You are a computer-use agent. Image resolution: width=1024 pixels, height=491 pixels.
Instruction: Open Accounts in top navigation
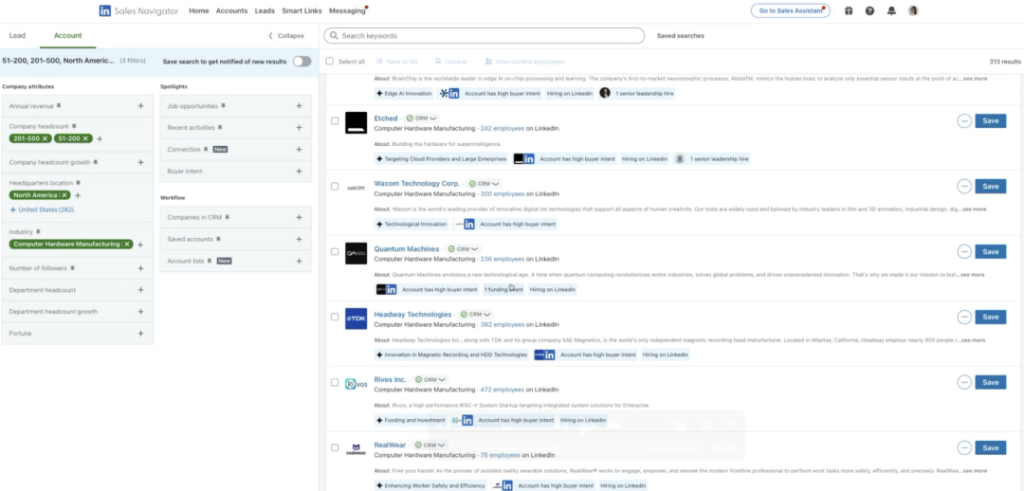(x=232, y=11)
